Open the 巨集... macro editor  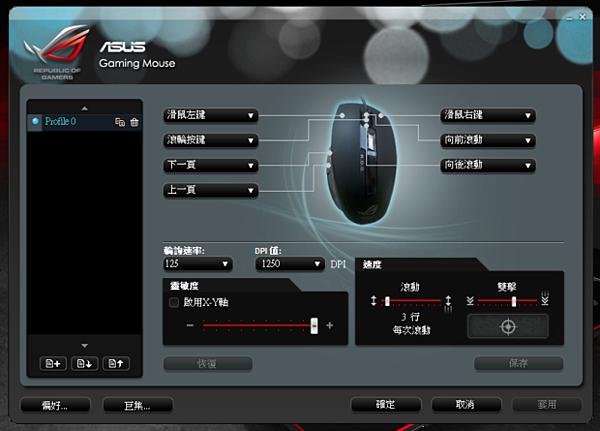(138, 405)
